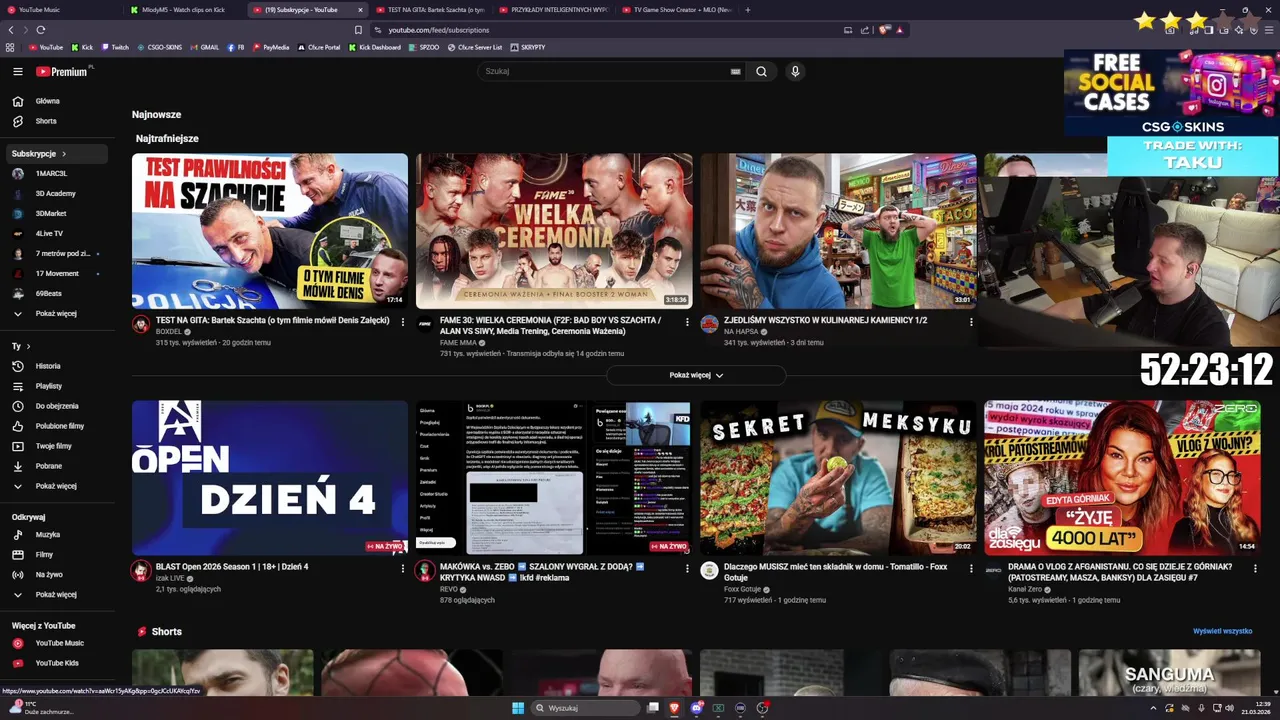Click the bookmark icon in address bar
1280x720 pixels.
point(358,30)
